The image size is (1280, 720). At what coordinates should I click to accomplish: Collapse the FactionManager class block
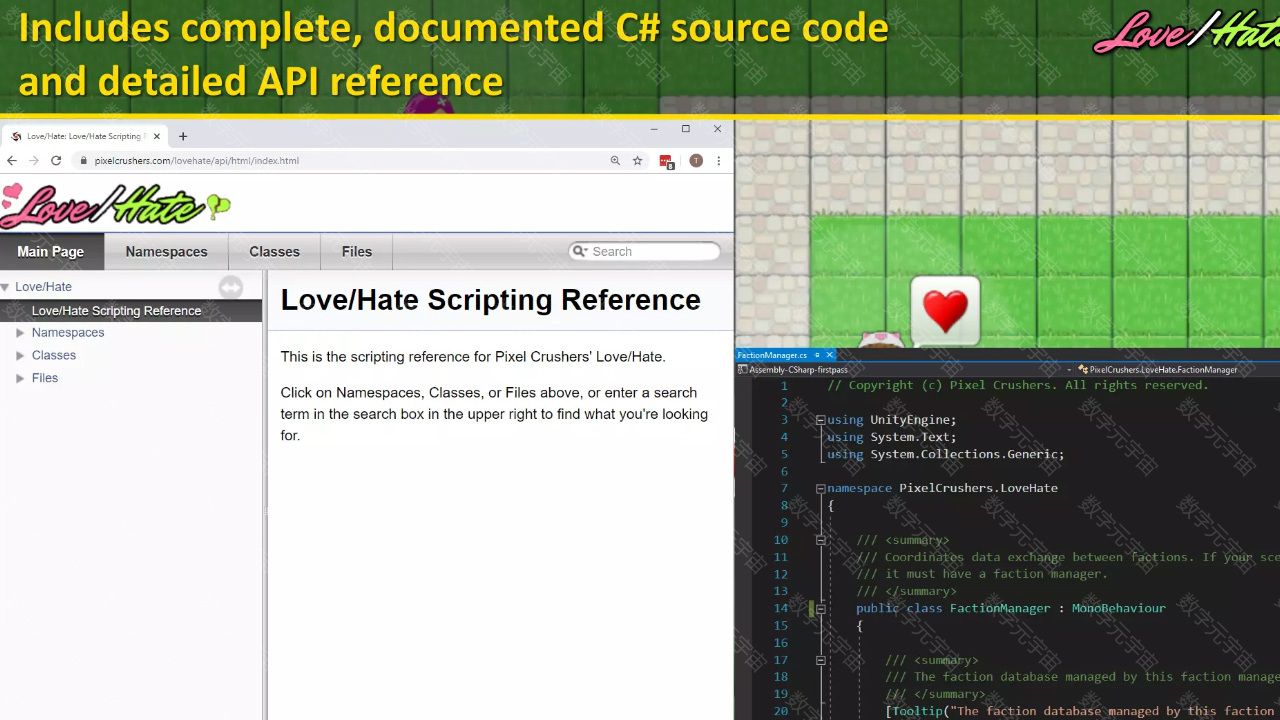pyautogui.click(x=820, y=609)
